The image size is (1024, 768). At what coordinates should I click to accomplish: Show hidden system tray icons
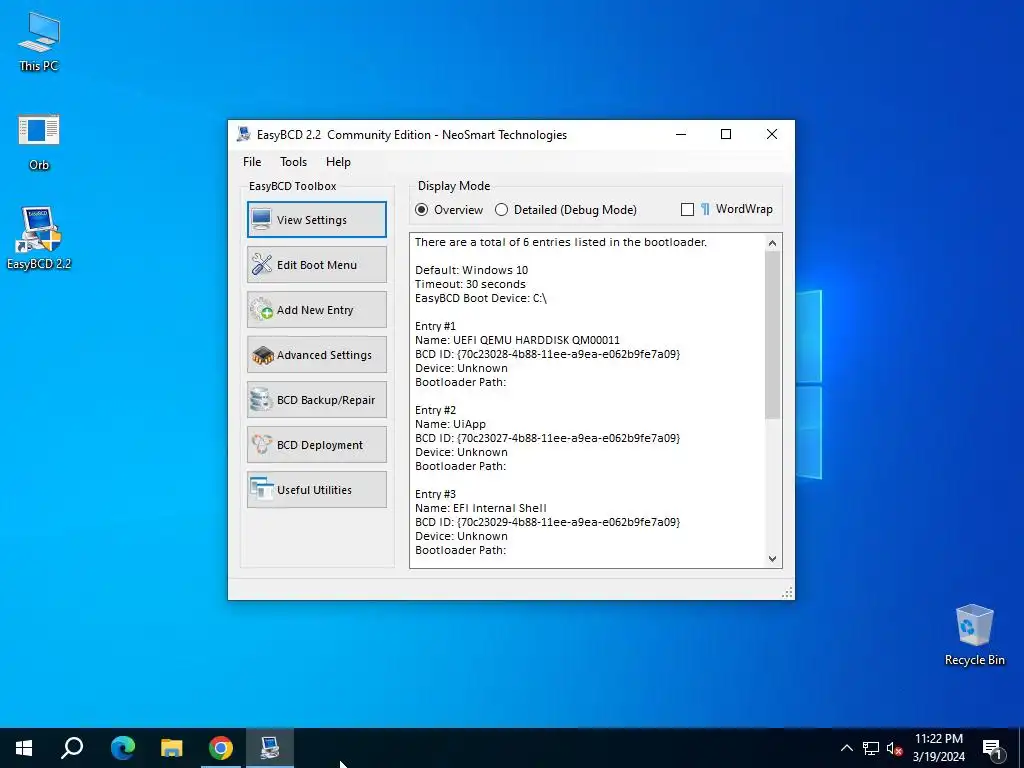(846, 748)
